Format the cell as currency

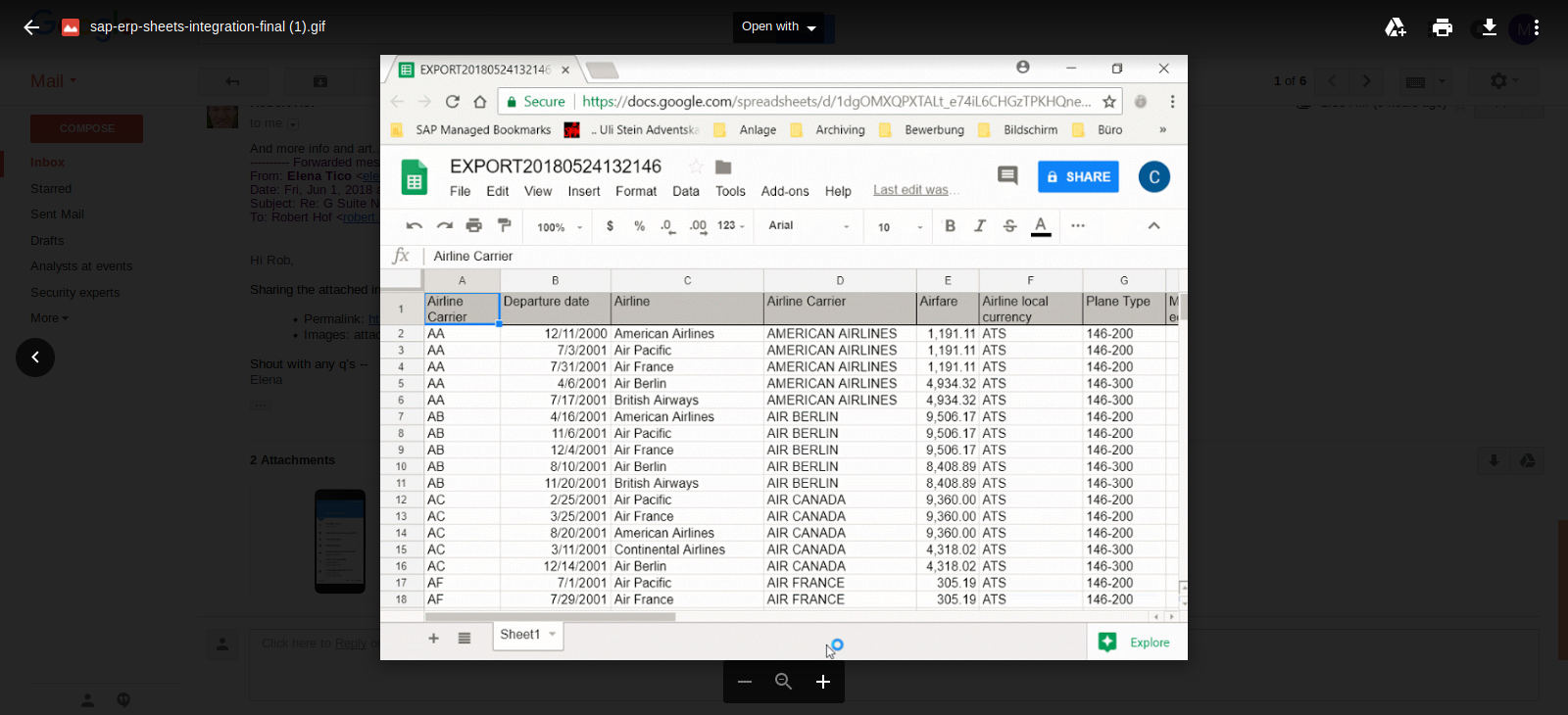pyautogui.click(x=610, y=226)
